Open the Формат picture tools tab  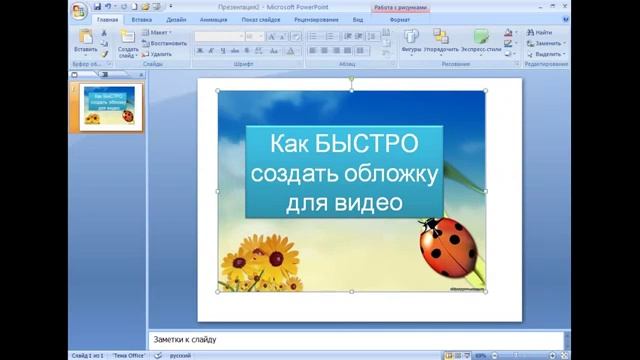(x=400, y=20)
